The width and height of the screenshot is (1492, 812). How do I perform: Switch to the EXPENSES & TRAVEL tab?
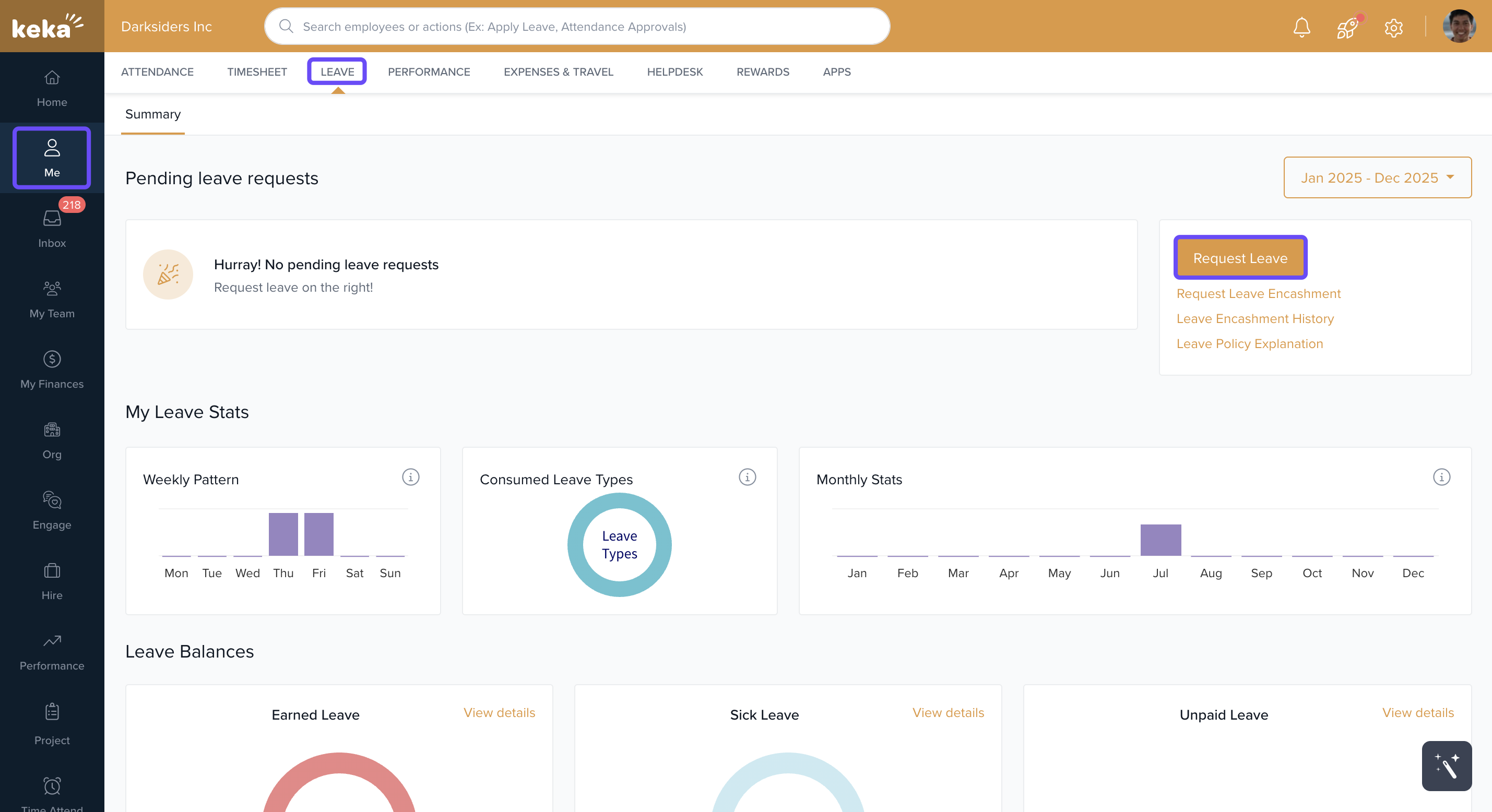click(x=559, y=72)
